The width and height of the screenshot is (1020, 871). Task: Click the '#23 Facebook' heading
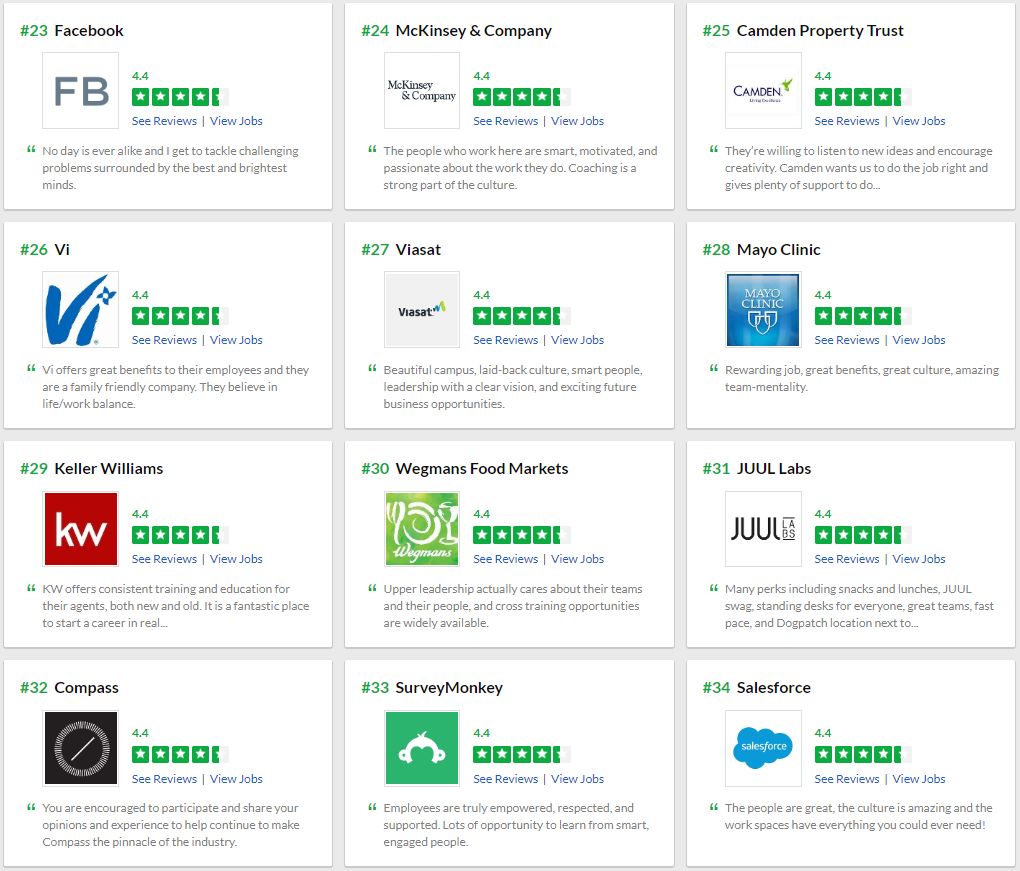coord(72,31)
